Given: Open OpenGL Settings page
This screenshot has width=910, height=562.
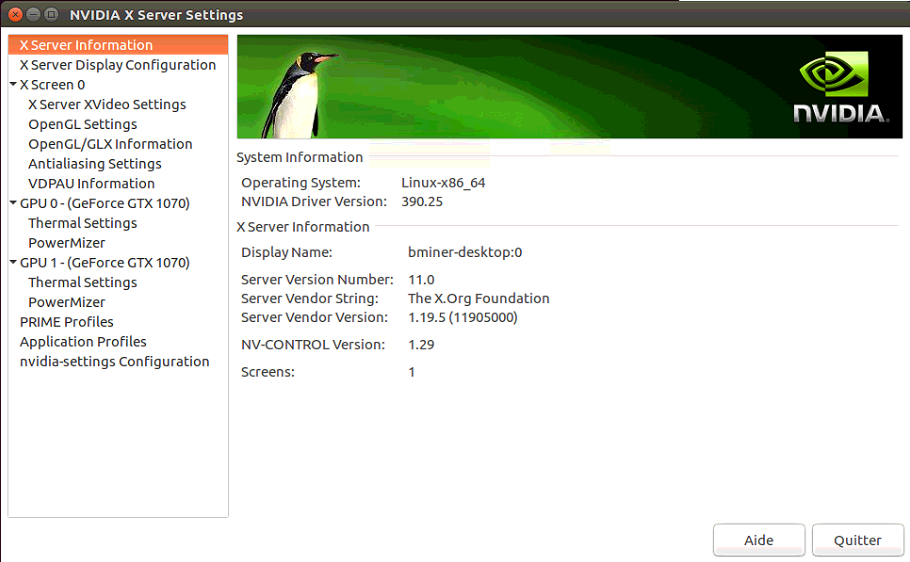Looking at the screenshot, I should point(82,124).
